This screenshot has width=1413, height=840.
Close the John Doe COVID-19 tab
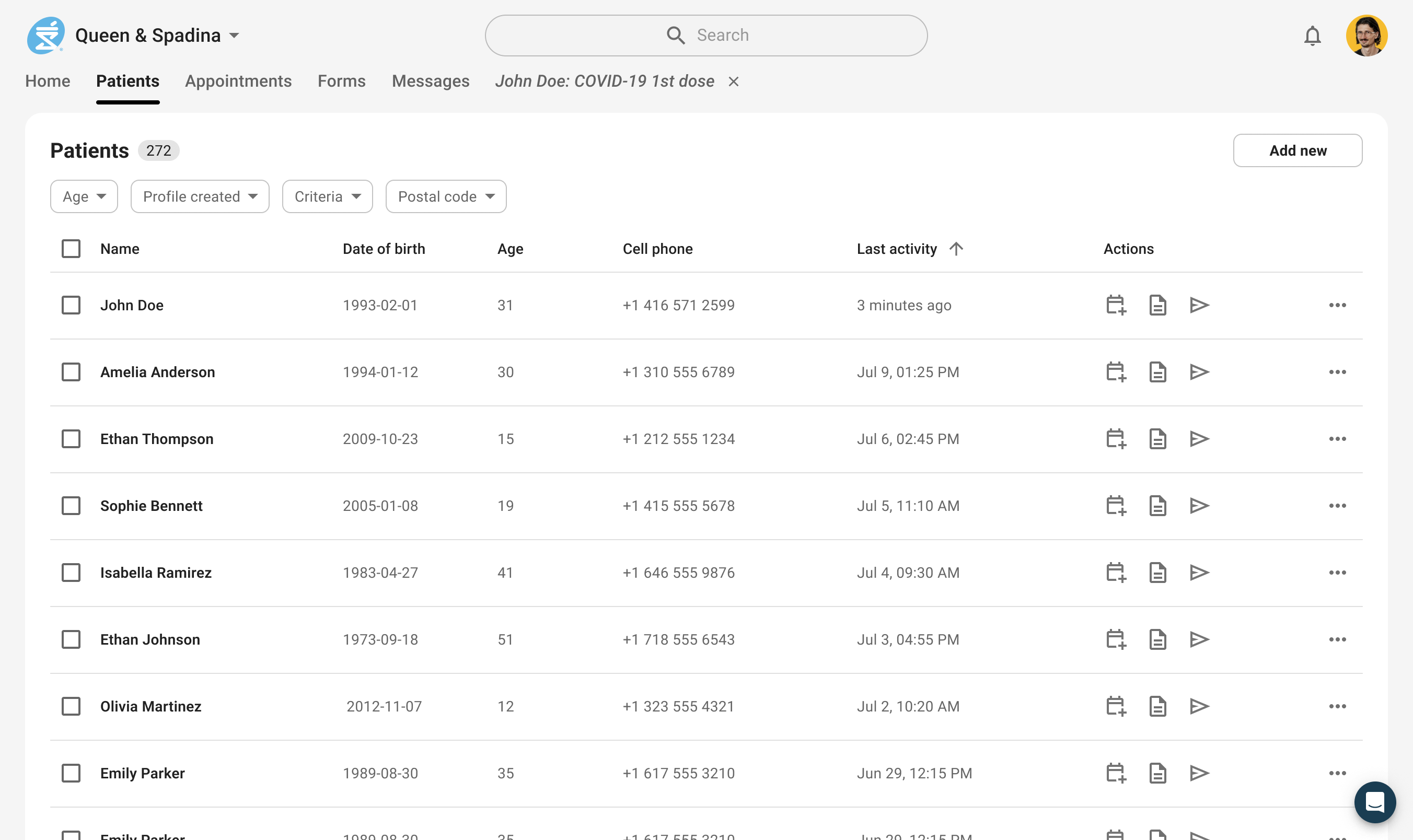coord(733,81)
